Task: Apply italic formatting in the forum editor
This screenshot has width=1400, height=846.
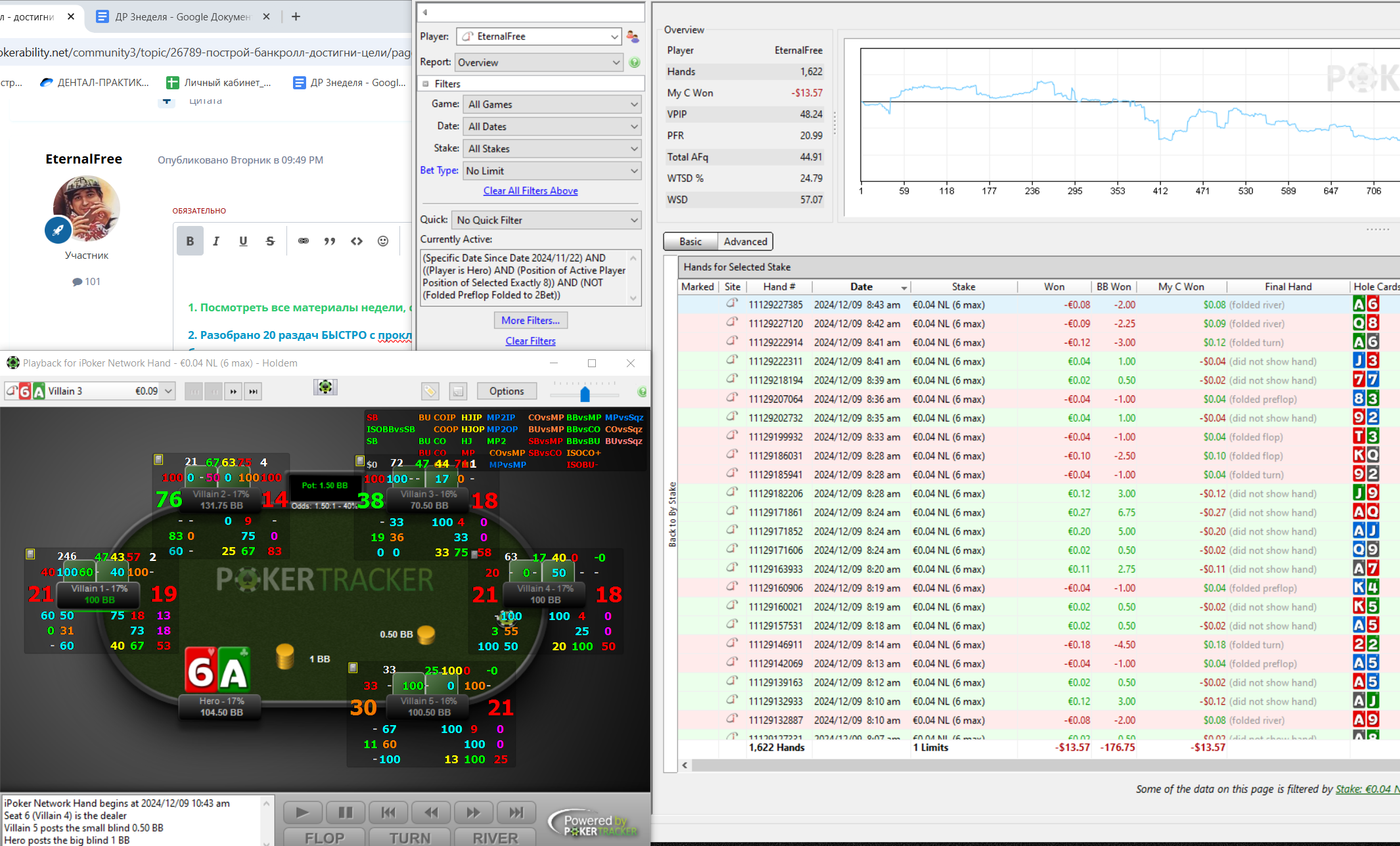Action: point(216,241)
